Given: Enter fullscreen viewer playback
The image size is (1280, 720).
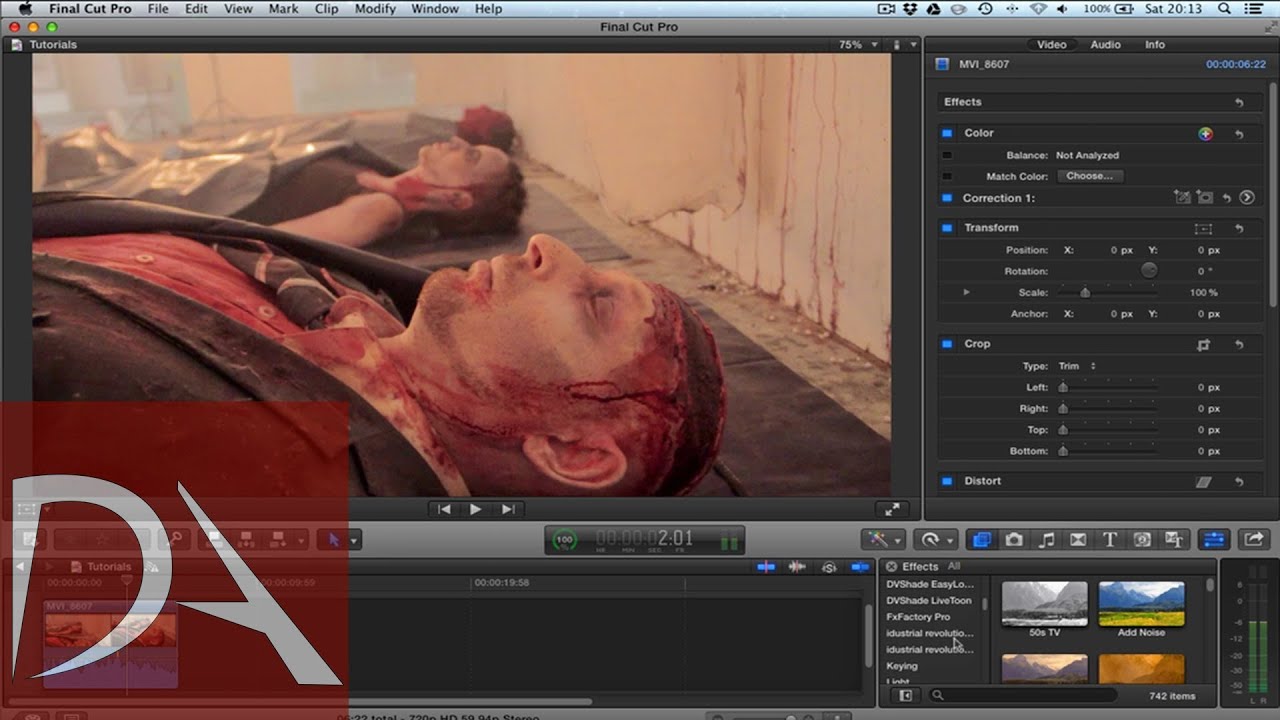Looking at the screenshot, I should [x=892, y=509].
